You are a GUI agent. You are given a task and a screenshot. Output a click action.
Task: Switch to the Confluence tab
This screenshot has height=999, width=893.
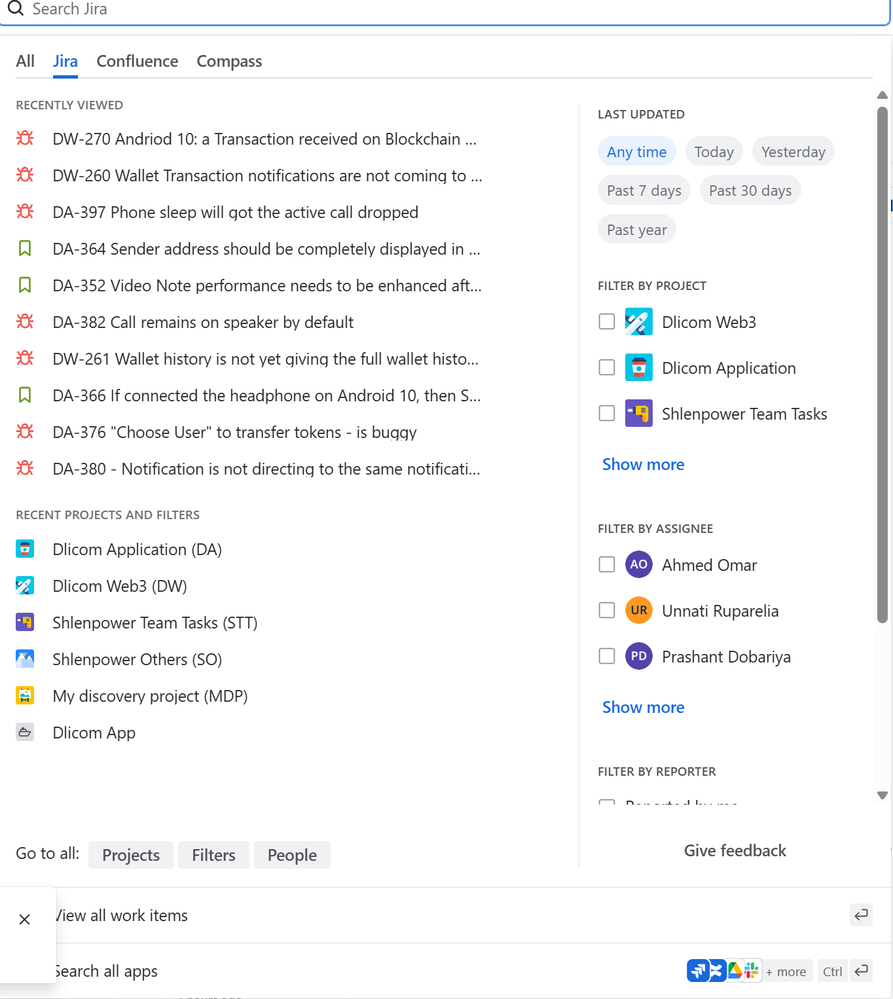pyautogui.click(x=137, y=61)
